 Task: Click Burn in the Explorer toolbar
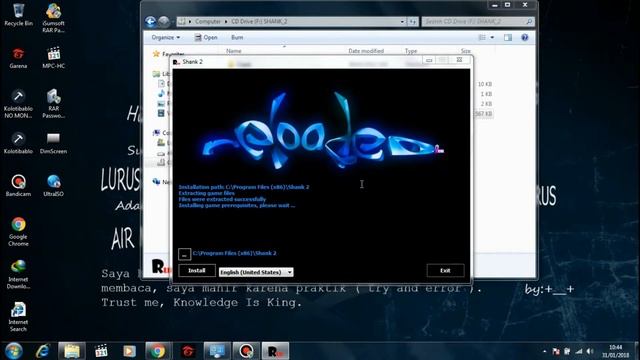[x=237, y=37]
